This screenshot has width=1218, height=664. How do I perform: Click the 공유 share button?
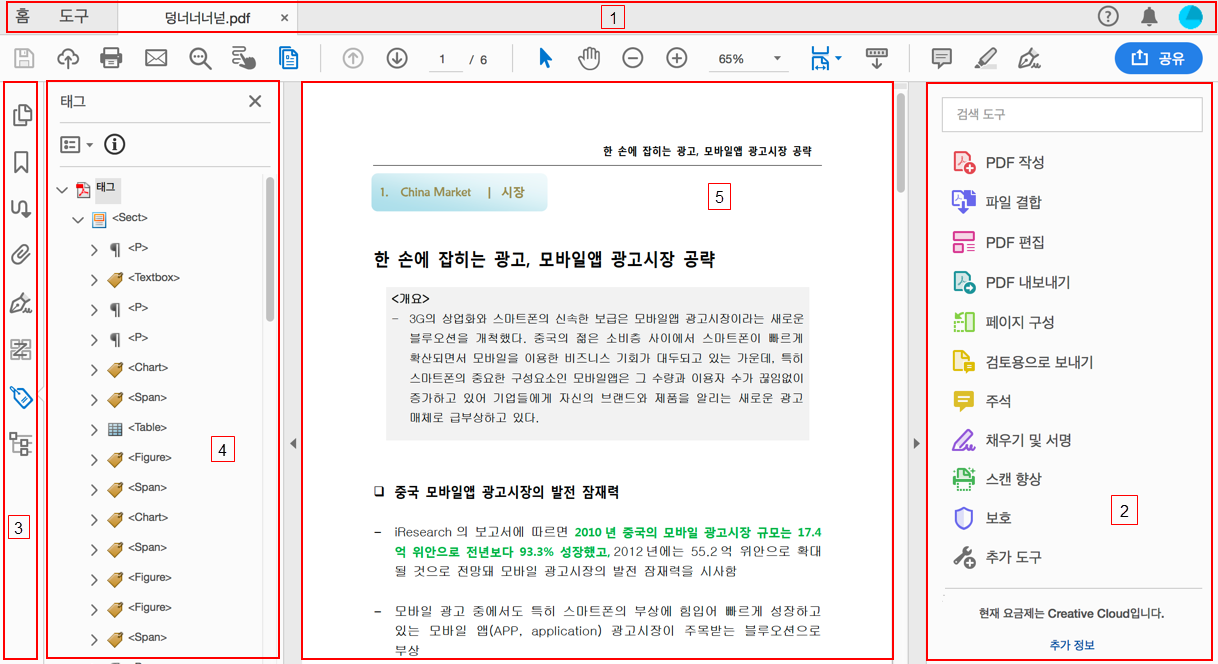click(1158, 58)
